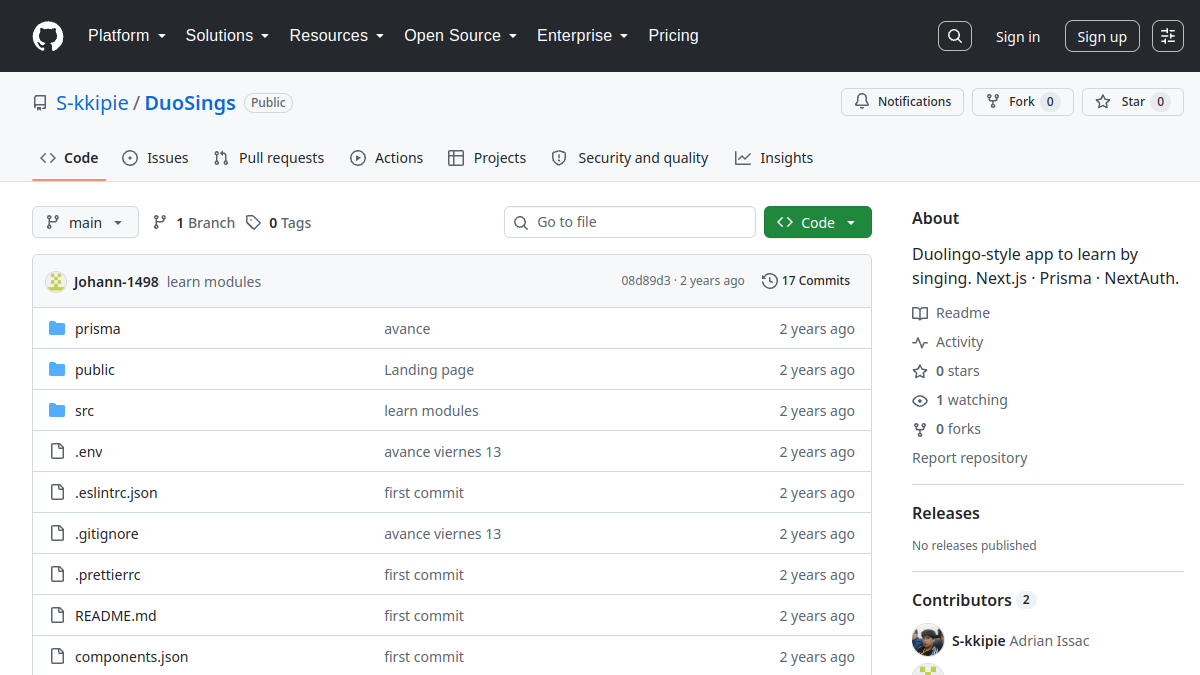Open the DuoSings repository name link
This screenshot has height=675, width=1200.
tap(190, 103)
